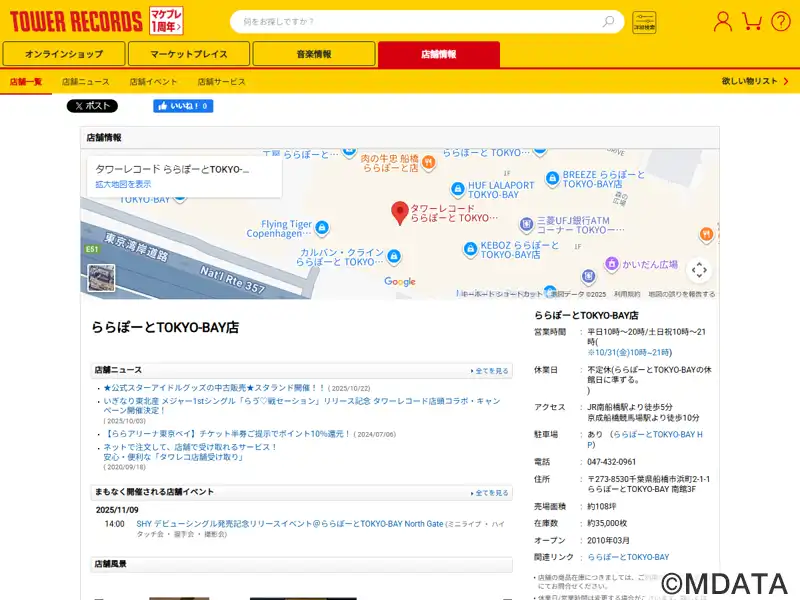The image size is (800, 600).
Task: Click the ららぽーとTOKYO-BAY店 heading
Action: (165, 327)
